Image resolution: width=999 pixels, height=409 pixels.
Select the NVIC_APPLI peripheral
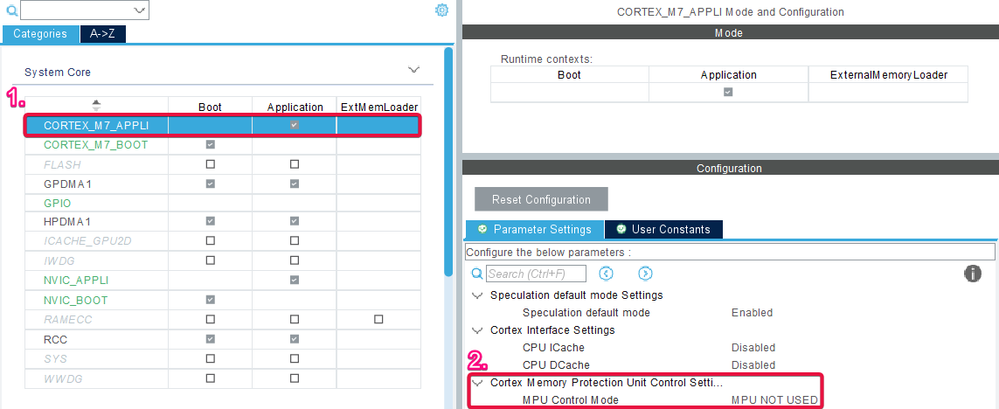click(x=77, y=280)
